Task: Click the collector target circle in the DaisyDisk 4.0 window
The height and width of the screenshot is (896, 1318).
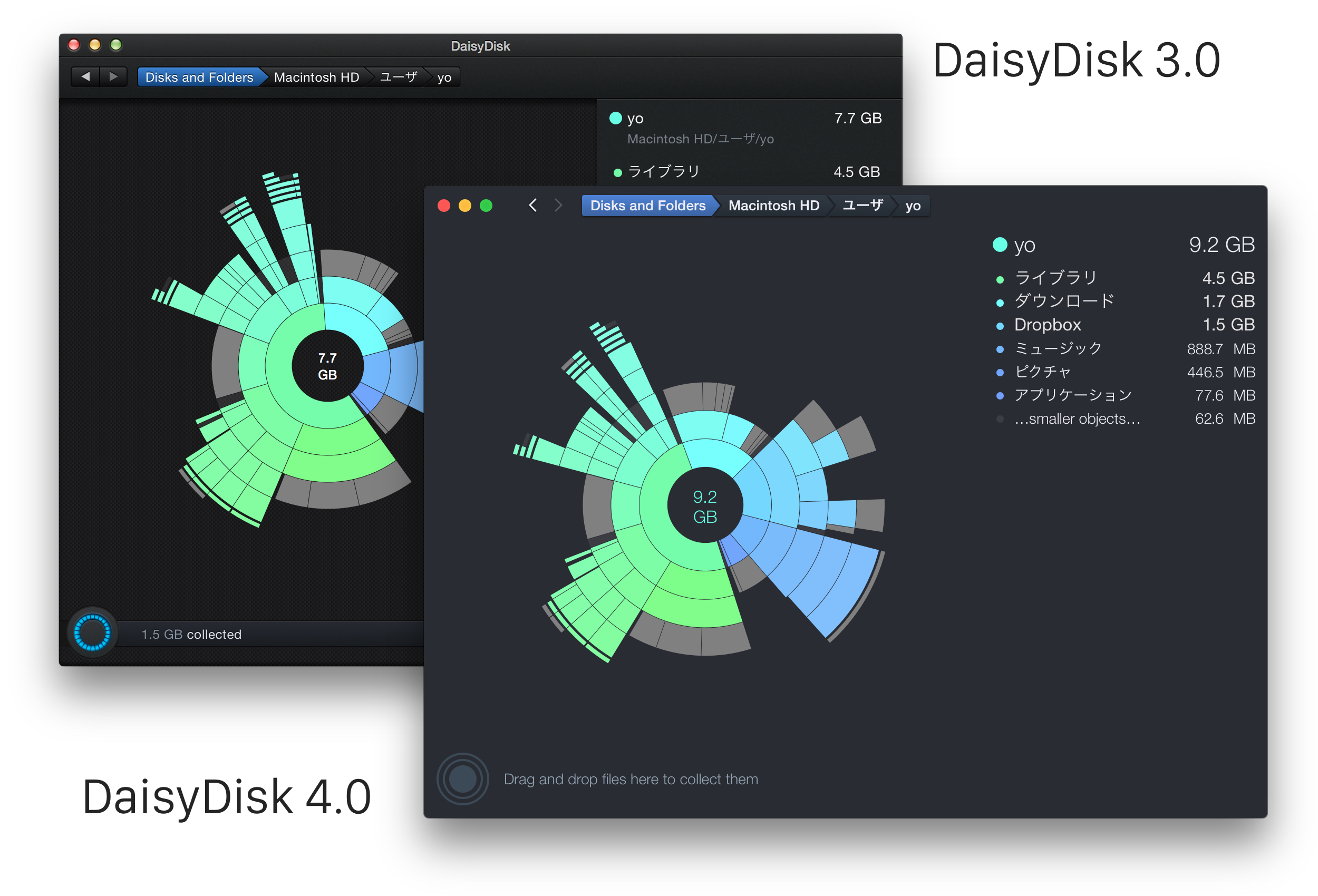Action: tap(463, 778)
